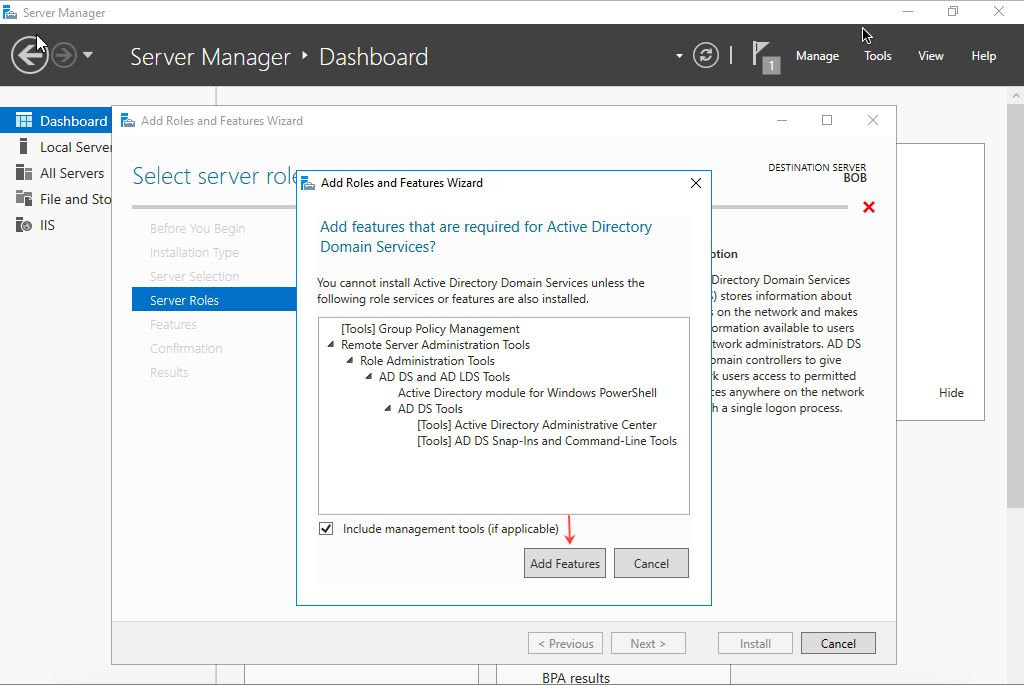Select AD DS Snap-Ins and Command-Line Tools
This screenshot has height=685, width=1024.
547,441
